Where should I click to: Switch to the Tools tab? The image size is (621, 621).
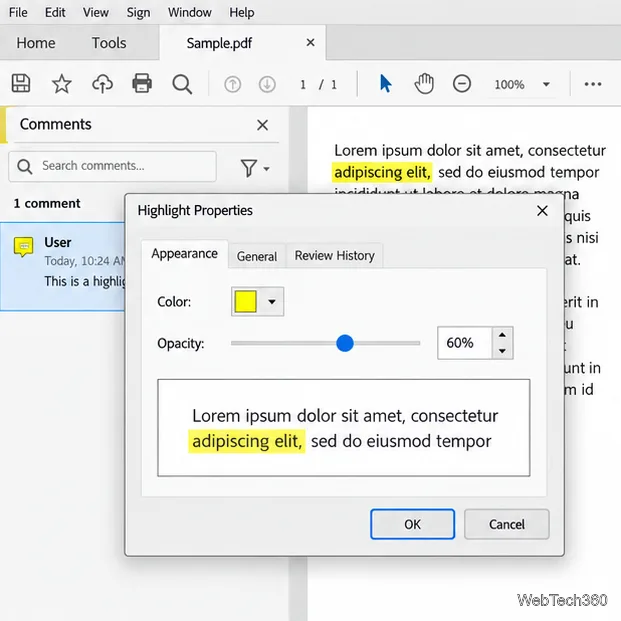tap(109, 43)
